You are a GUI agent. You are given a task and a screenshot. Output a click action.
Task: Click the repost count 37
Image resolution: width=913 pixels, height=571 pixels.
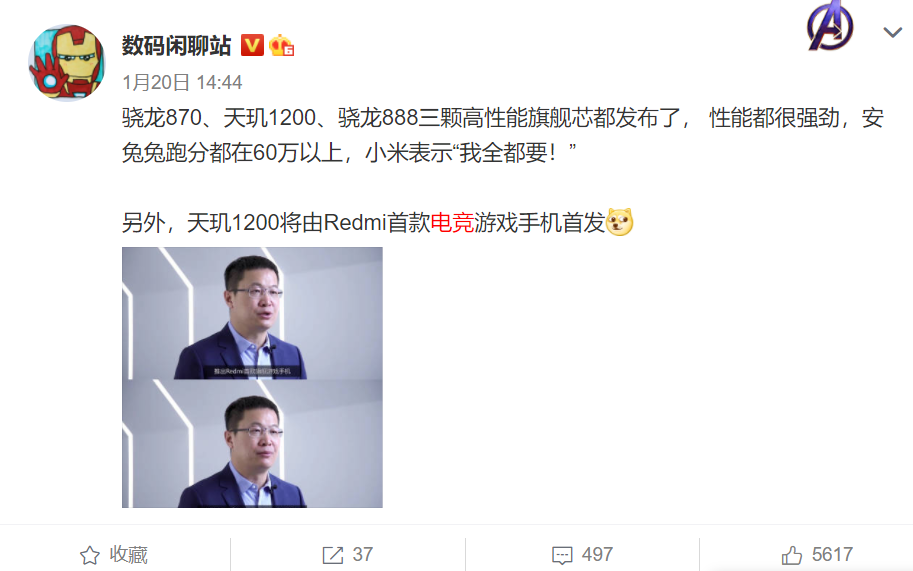[x=363, y=555]
